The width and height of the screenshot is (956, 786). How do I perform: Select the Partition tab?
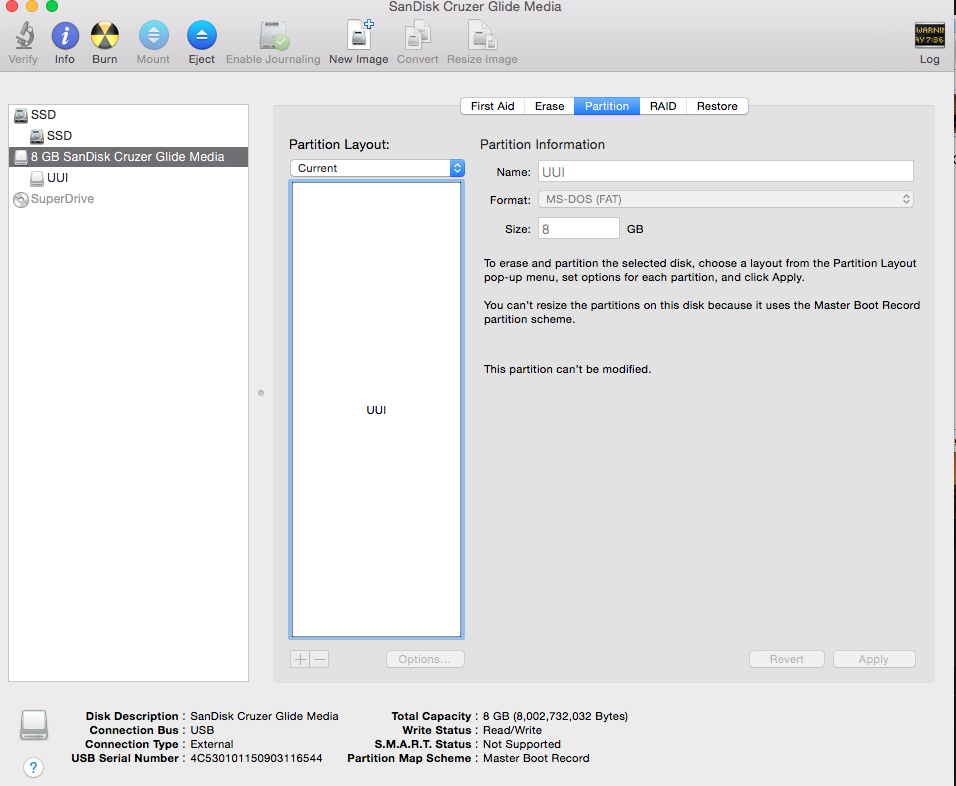tap(607, 106)
